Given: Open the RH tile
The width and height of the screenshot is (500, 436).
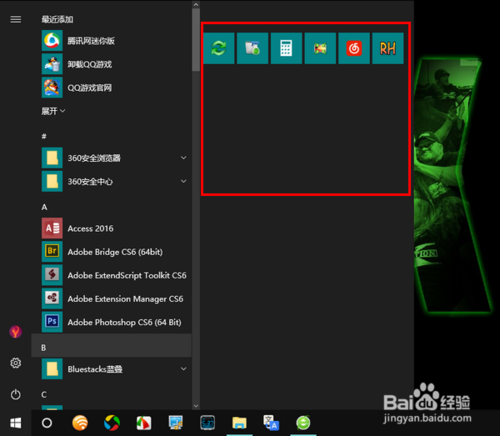Looking at the screenshot, I should 388,48.
